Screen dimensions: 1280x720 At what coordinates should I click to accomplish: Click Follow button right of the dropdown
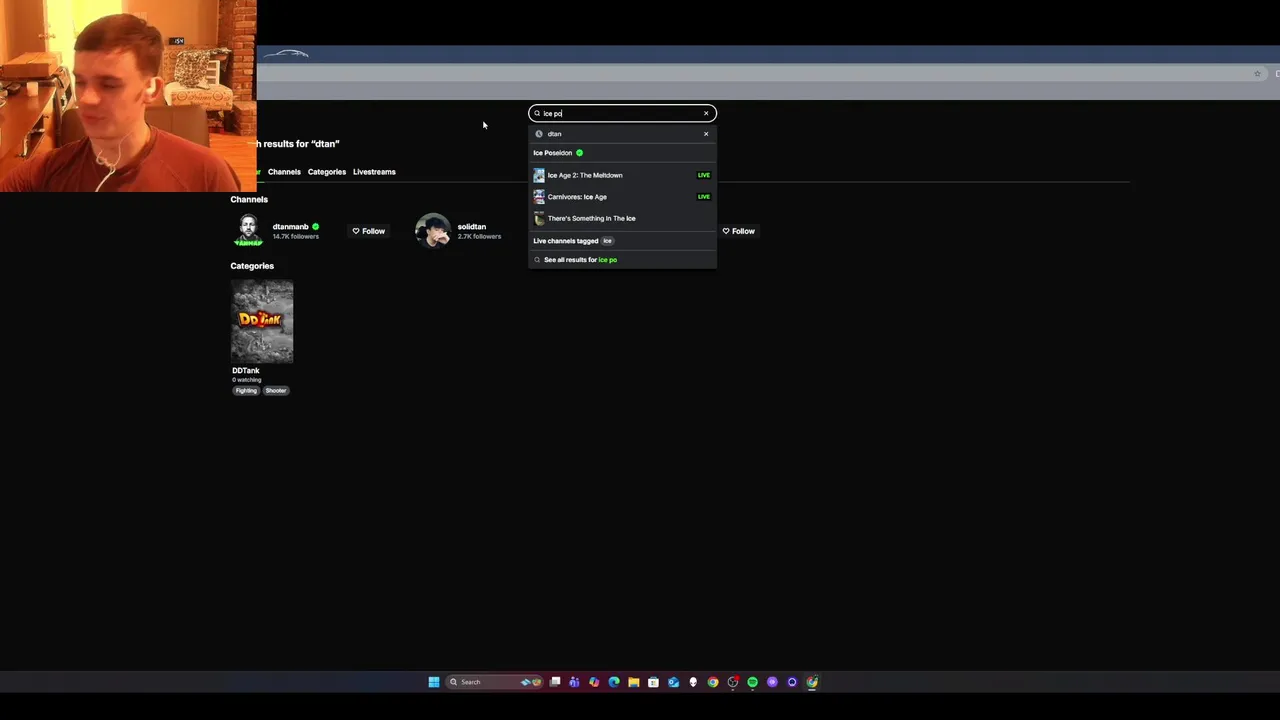pos(738,231)
